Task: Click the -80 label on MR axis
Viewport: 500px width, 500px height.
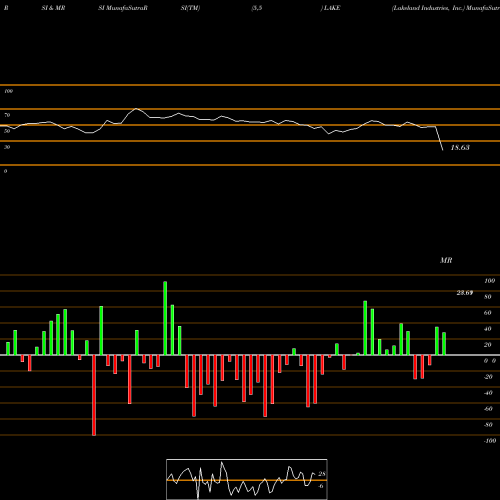Action: 488,425
